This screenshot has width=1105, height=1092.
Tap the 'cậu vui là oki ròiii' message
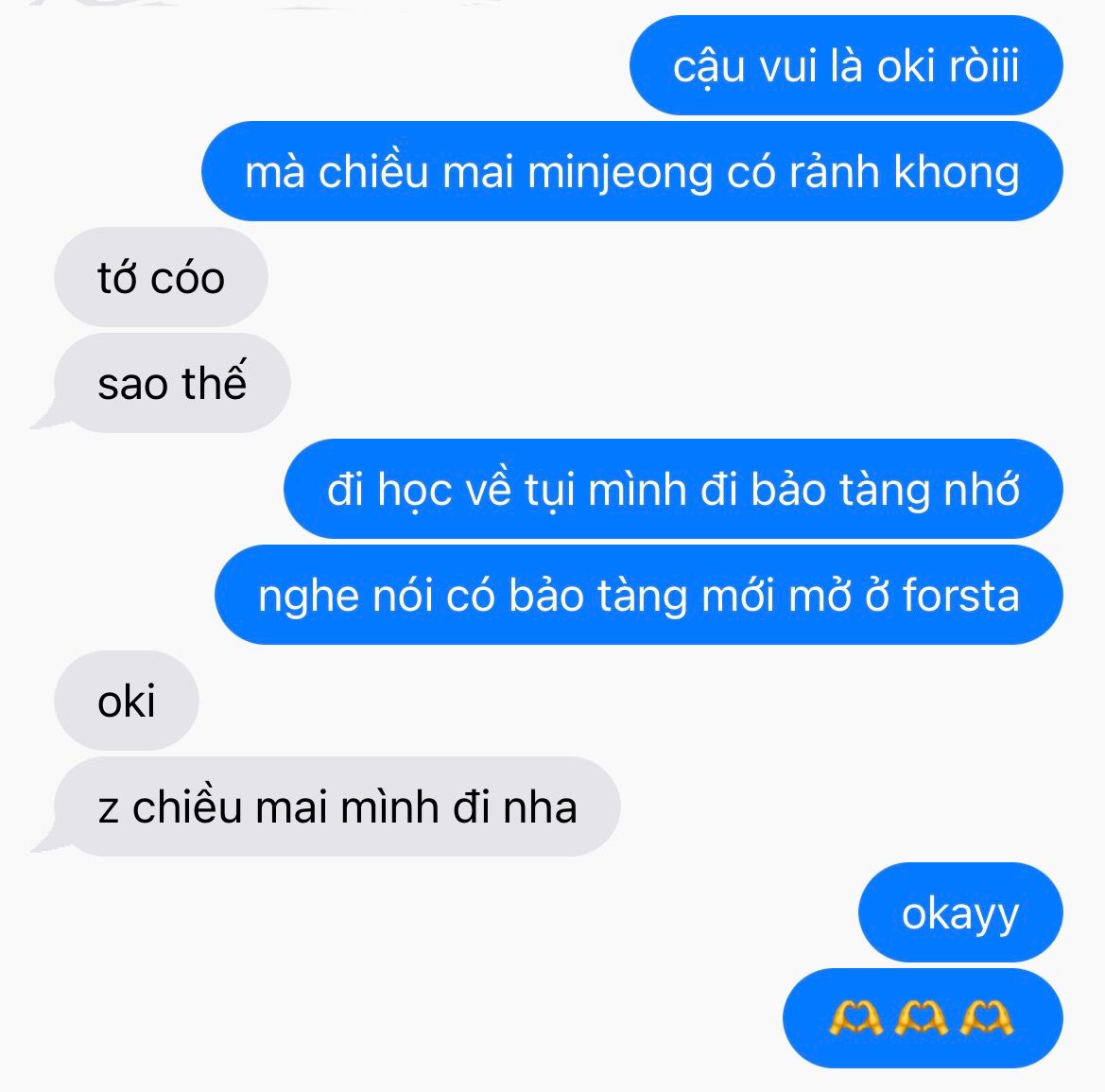click(x=846, y=65)
